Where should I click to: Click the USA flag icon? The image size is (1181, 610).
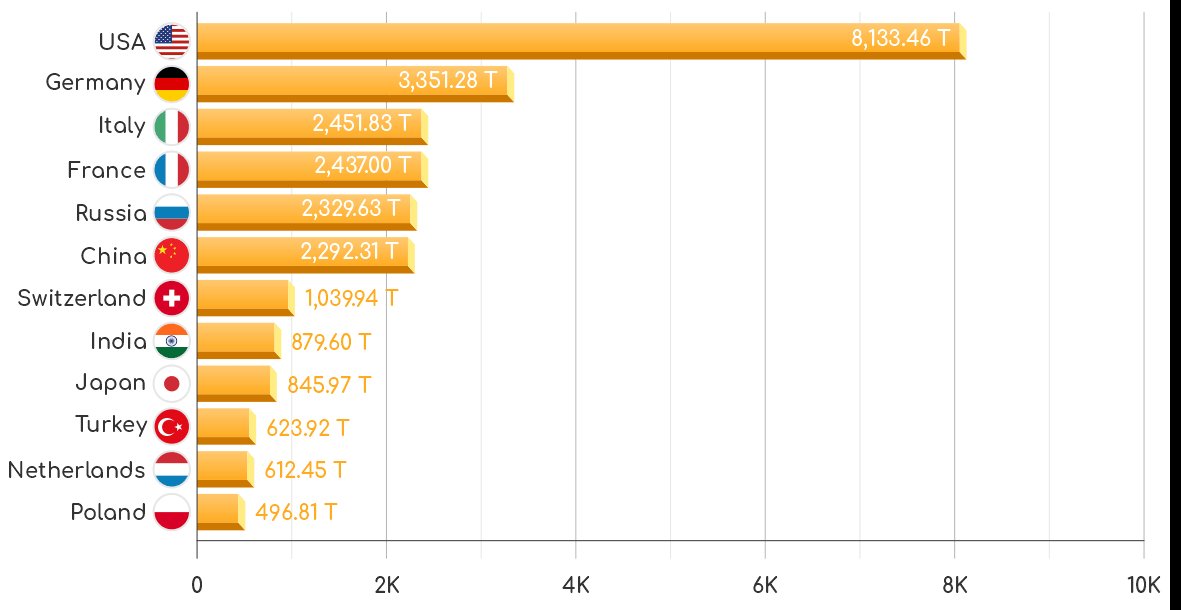click(172, 42)
